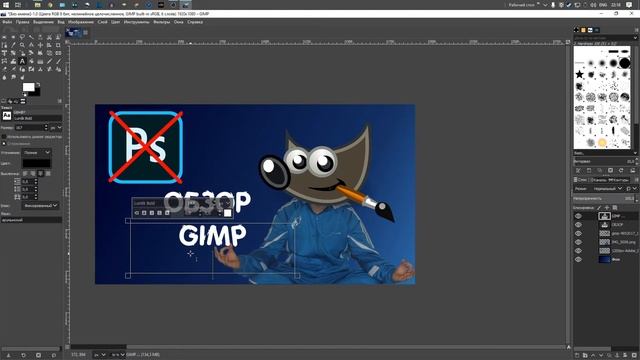Select the Smudge tool
The height and width of the screenshot is (360, 640).
point(13,77)
